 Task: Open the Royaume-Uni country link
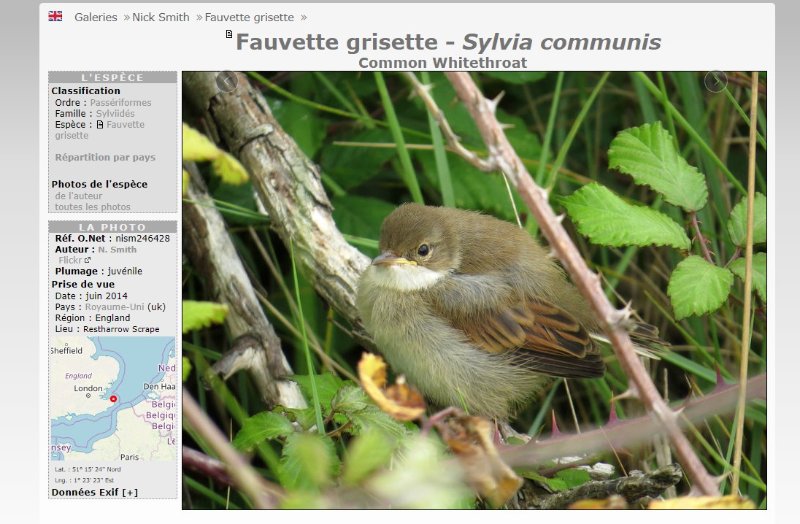point(114,307)
